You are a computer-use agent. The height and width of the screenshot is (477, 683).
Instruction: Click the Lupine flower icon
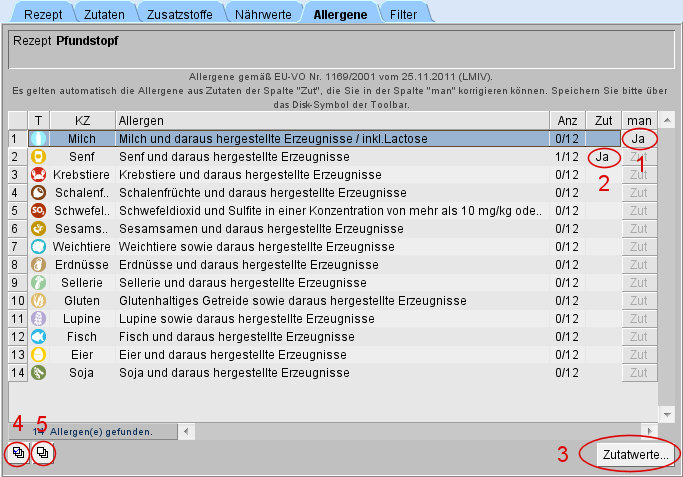(x=38, y=318)
